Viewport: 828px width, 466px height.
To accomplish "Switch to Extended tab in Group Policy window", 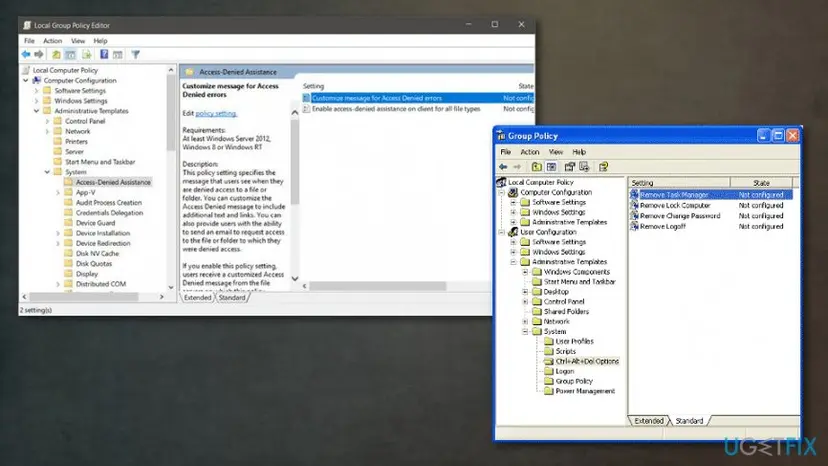I will click(648, 421).
